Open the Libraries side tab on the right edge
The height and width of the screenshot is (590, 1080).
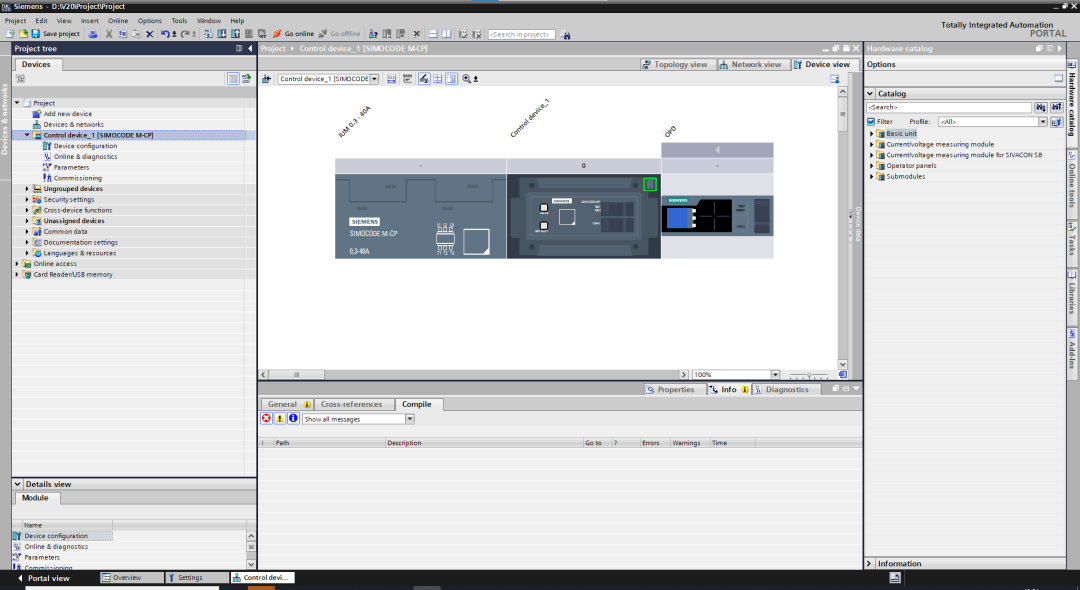click(1072, 295)
